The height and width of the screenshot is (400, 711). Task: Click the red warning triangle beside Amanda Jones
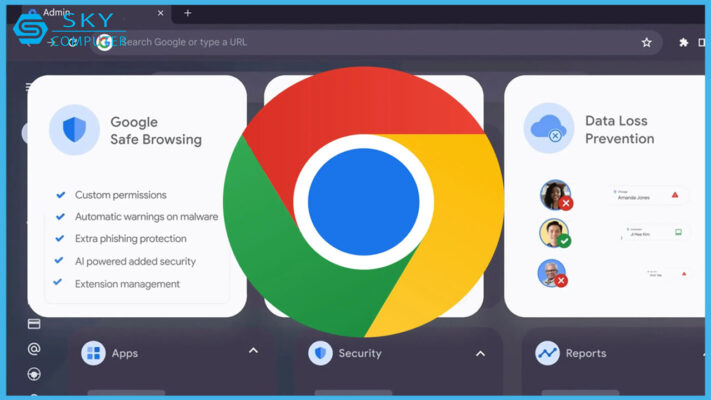point(675,195)
